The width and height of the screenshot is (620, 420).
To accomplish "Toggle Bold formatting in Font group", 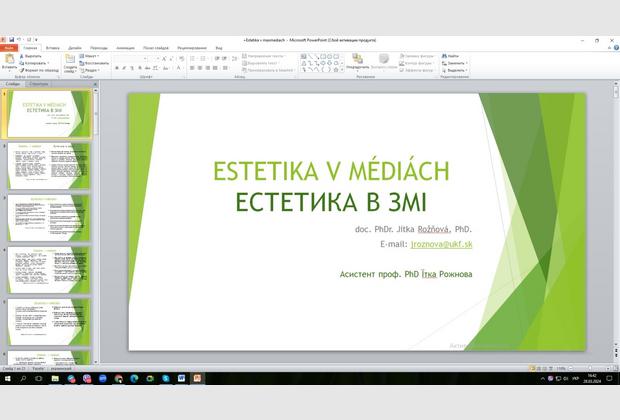I will 116,68.
